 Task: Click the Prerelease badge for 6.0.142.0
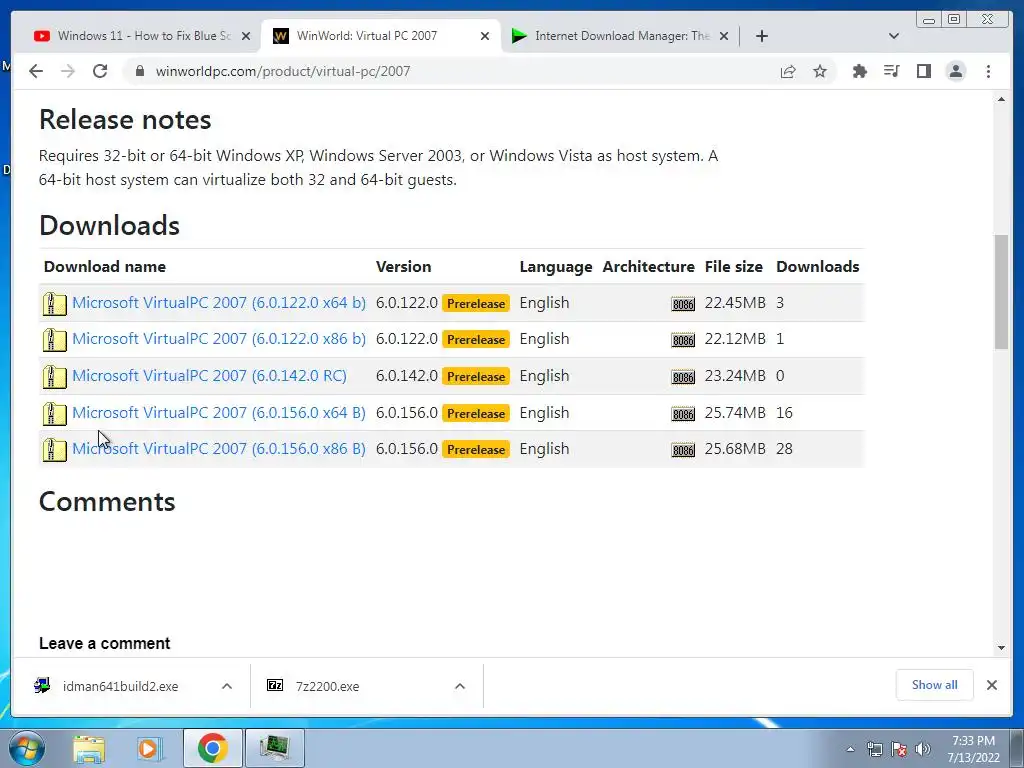pos(476,377)
